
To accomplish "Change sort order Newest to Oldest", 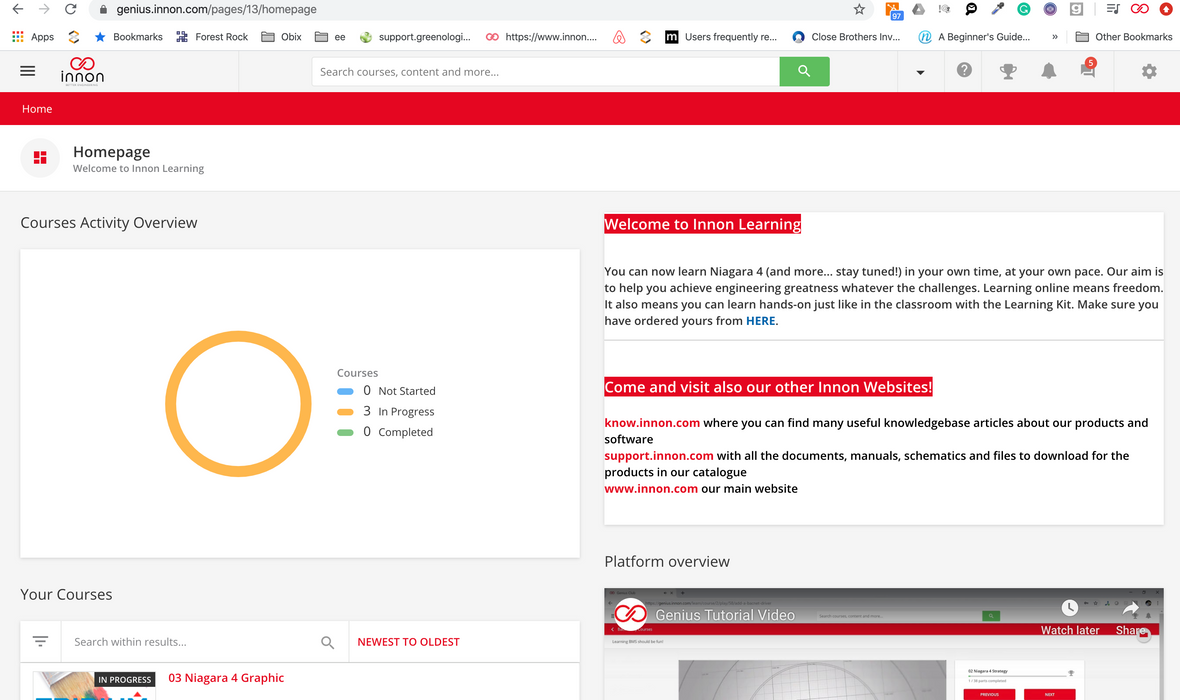I will [x=408, y=642].
